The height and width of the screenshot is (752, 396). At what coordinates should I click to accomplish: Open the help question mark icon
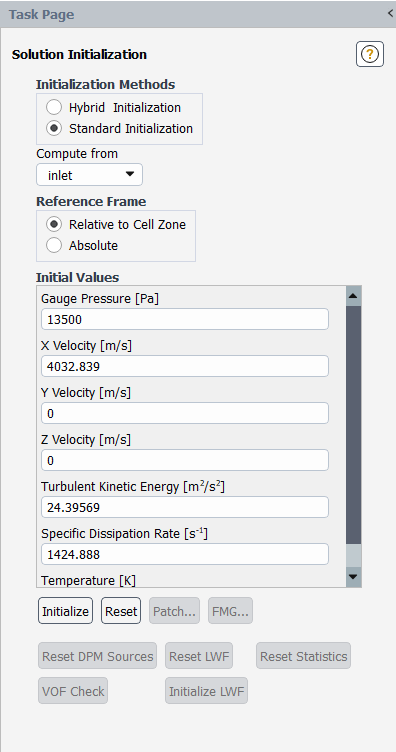coord(370,54)
